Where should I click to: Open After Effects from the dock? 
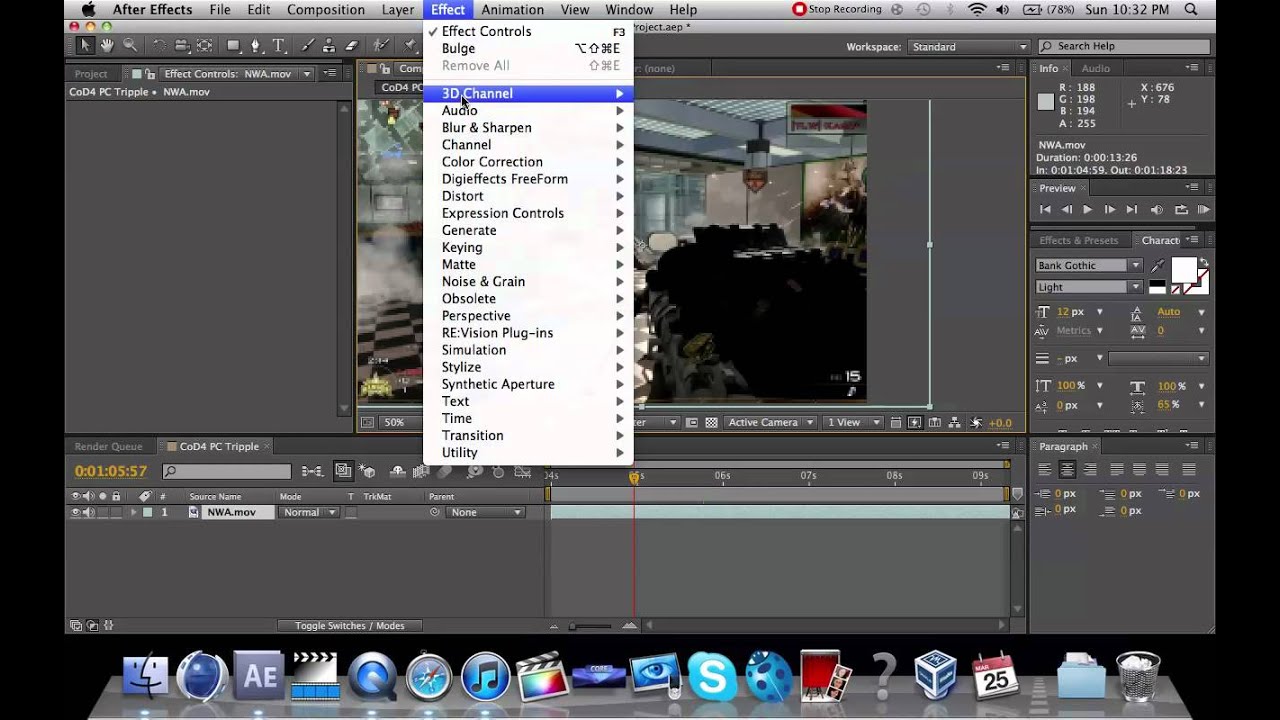pyautogui.click(x=259, y=676)
